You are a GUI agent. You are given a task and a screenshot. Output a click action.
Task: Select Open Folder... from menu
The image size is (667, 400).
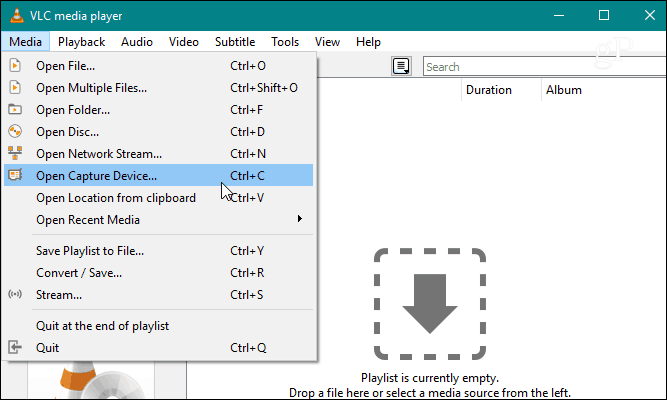coord(158,110)
